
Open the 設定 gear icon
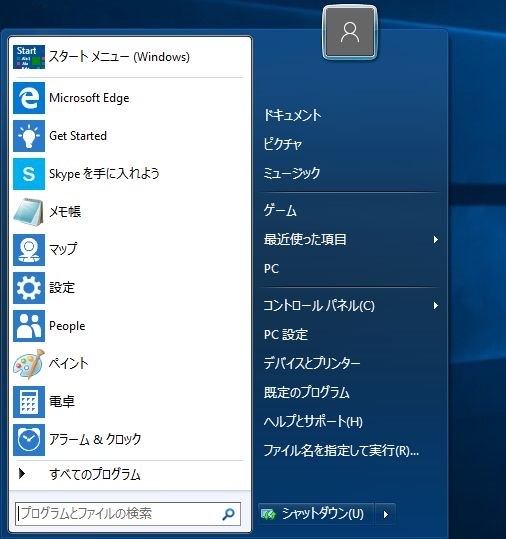(x=29, y=288)
